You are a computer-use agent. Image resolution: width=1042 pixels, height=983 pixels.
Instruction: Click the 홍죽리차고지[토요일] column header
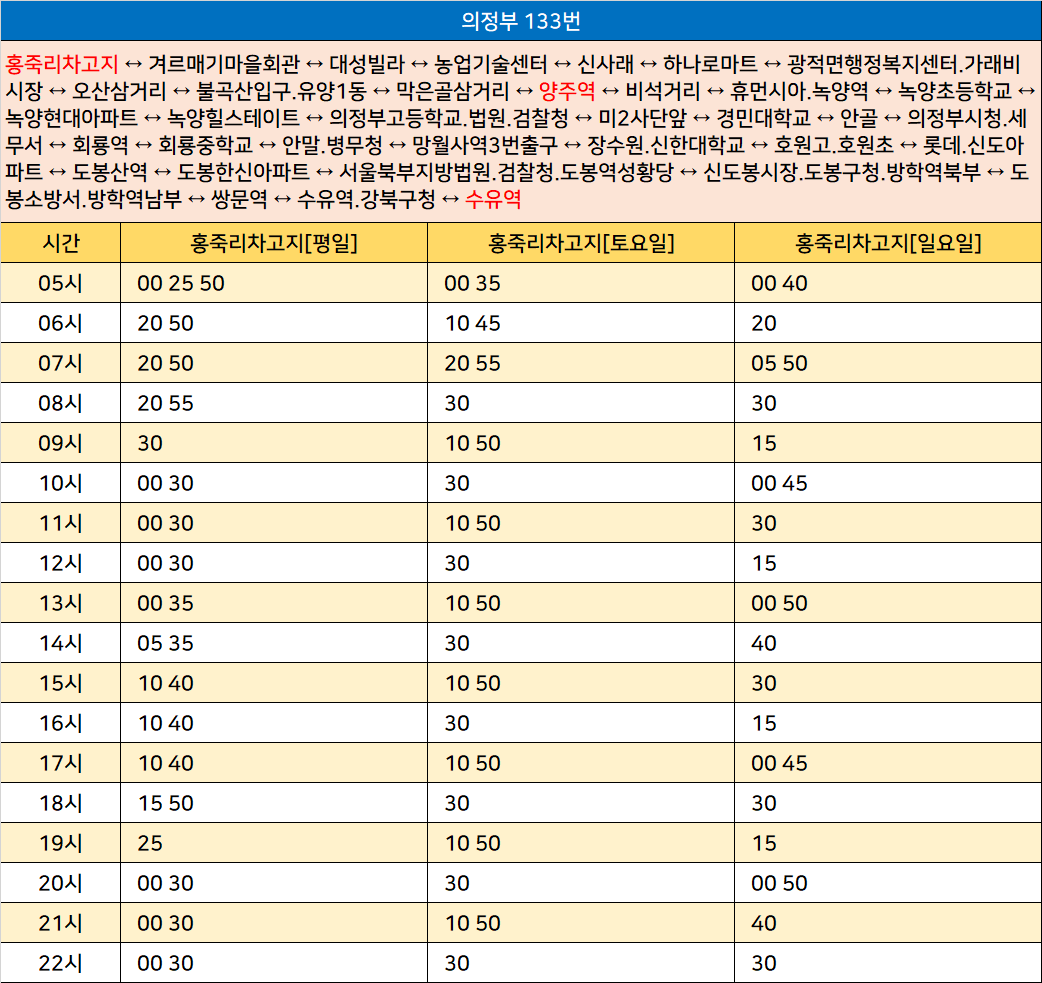click(x=581, y=243)
